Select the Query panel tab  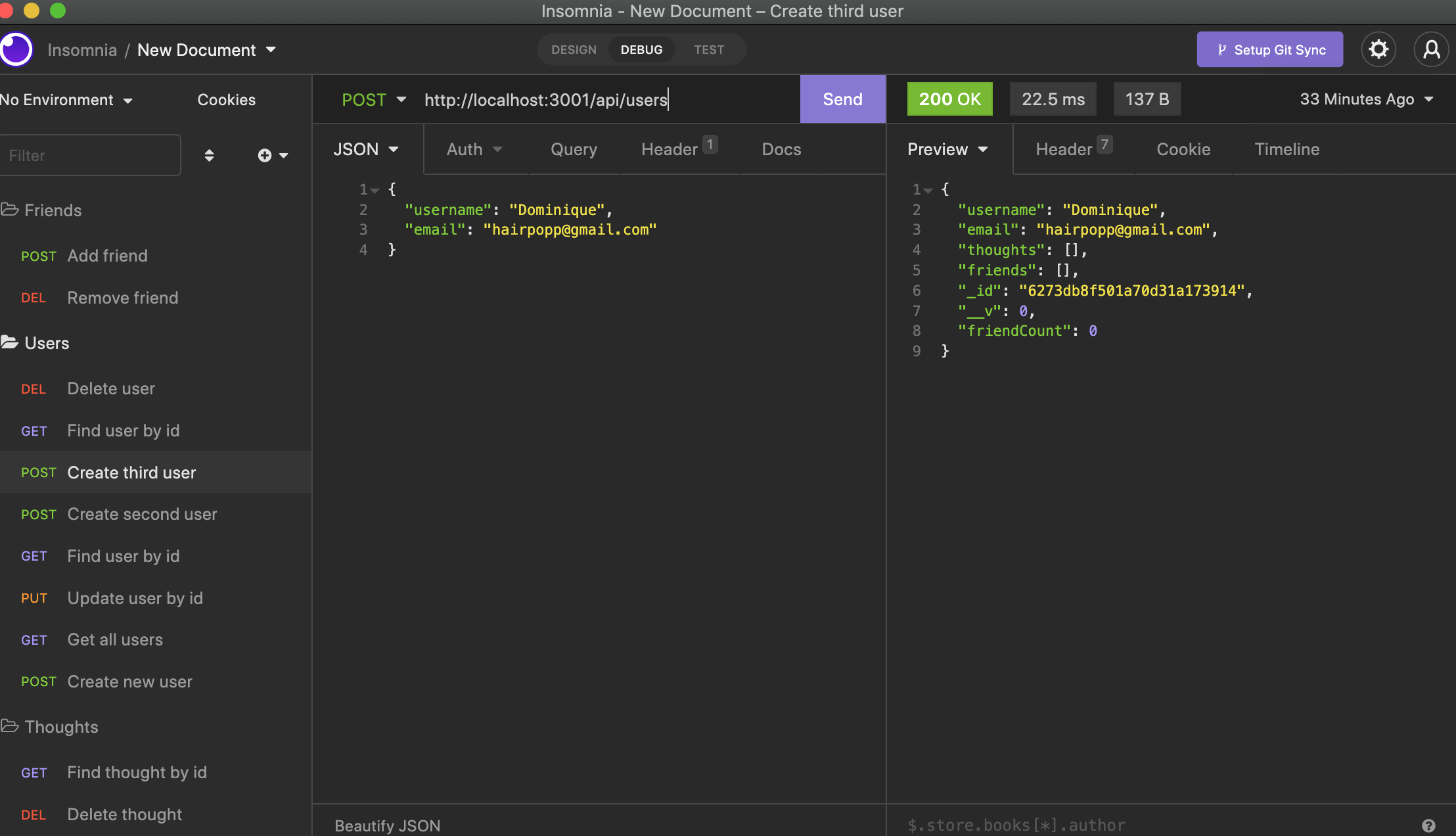coord(573,148)
